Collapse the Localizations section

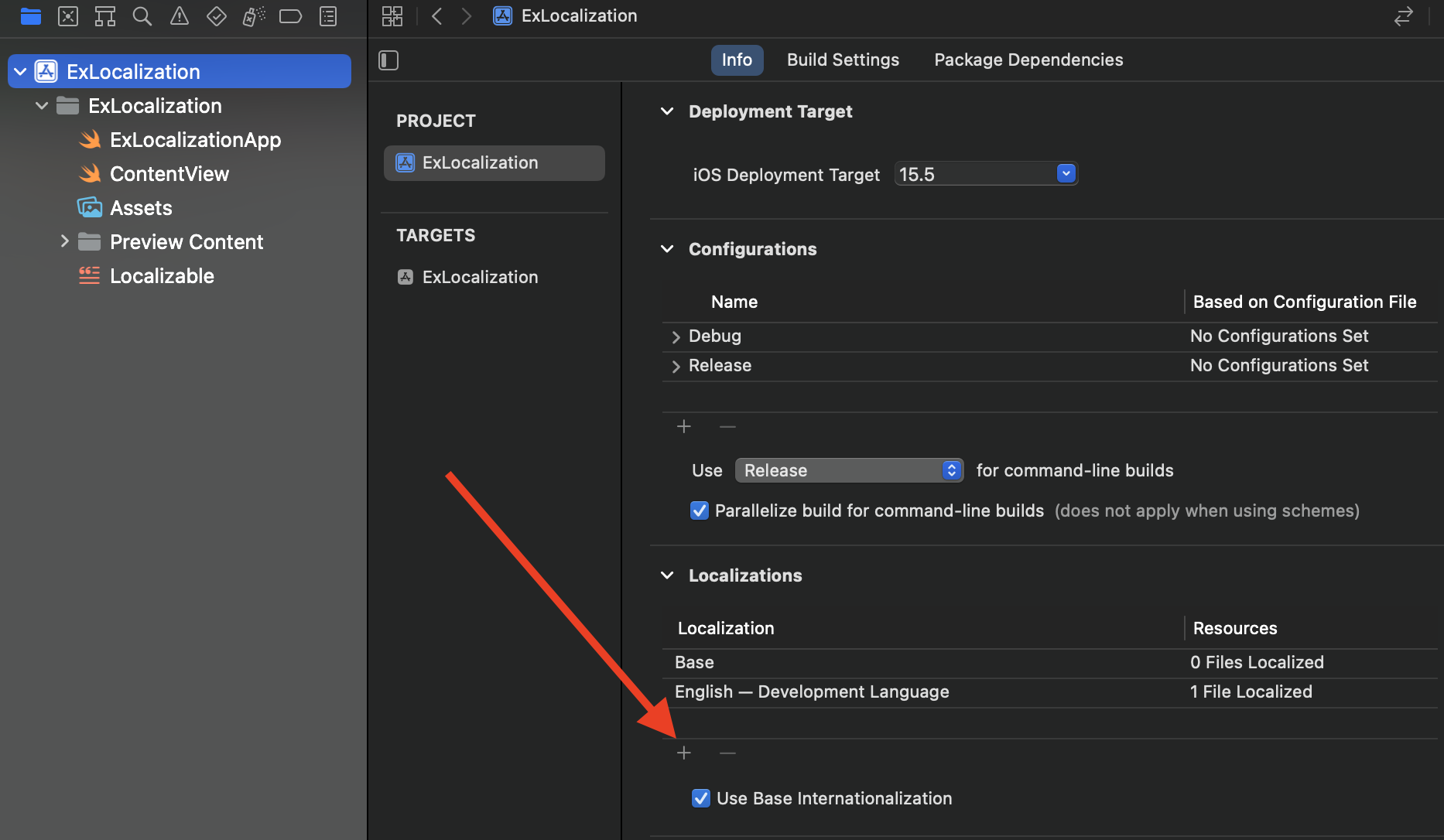coord(667,575)
